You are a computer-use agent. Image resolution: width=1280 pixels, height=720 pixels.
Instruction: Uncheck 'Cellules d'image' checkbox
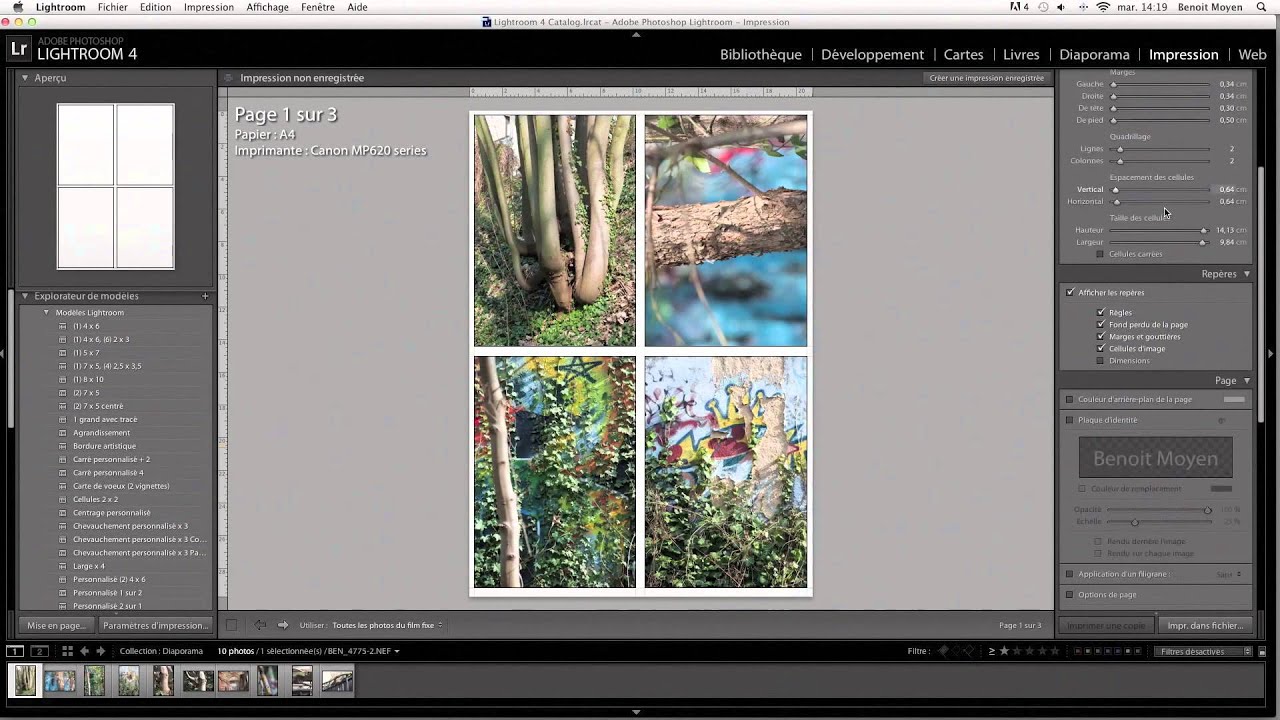pos(1101,348)
